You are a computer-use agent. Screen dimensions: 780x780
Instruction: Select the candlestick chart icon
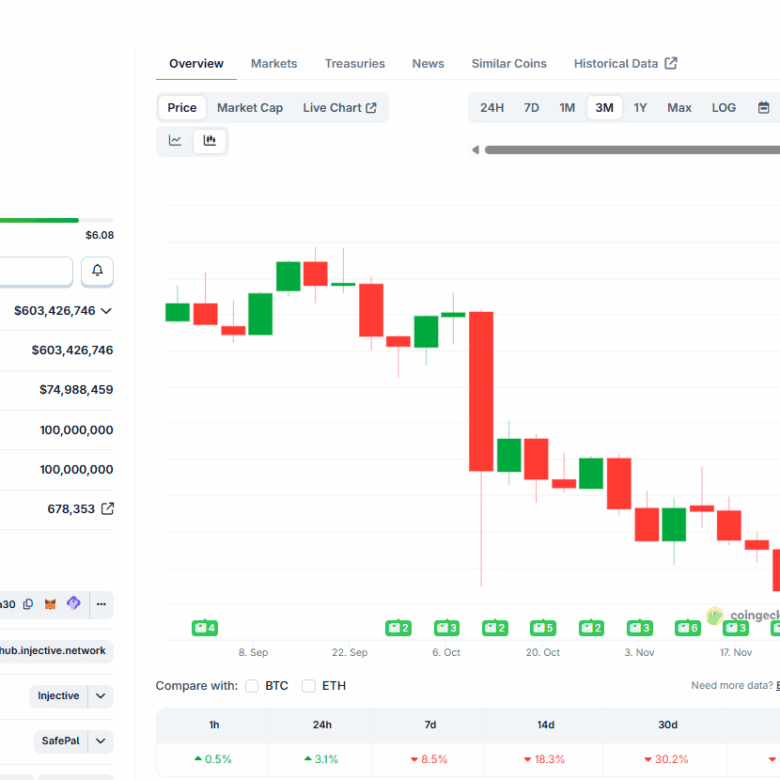pos(209,141)
